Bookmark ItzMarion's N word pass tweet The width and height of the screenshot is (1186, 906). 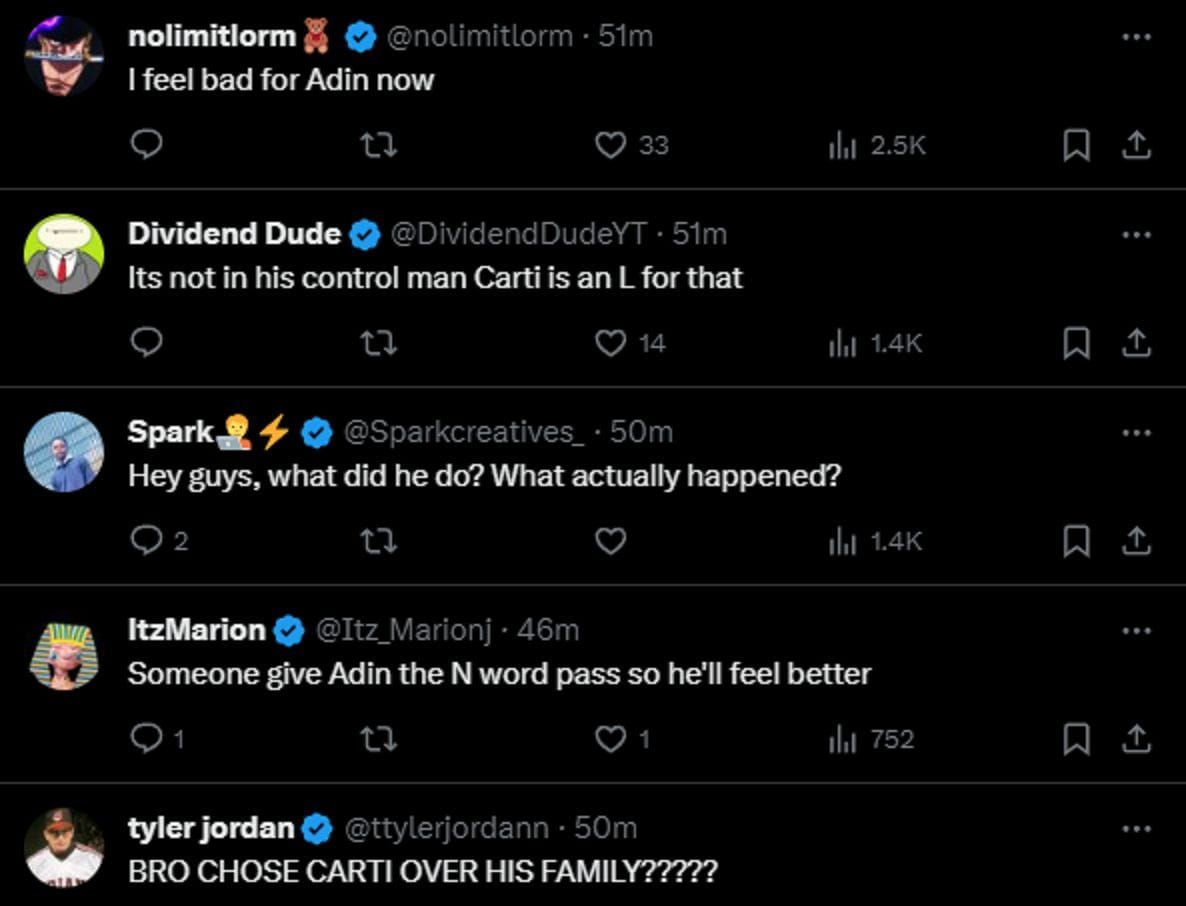point(1075,738)
